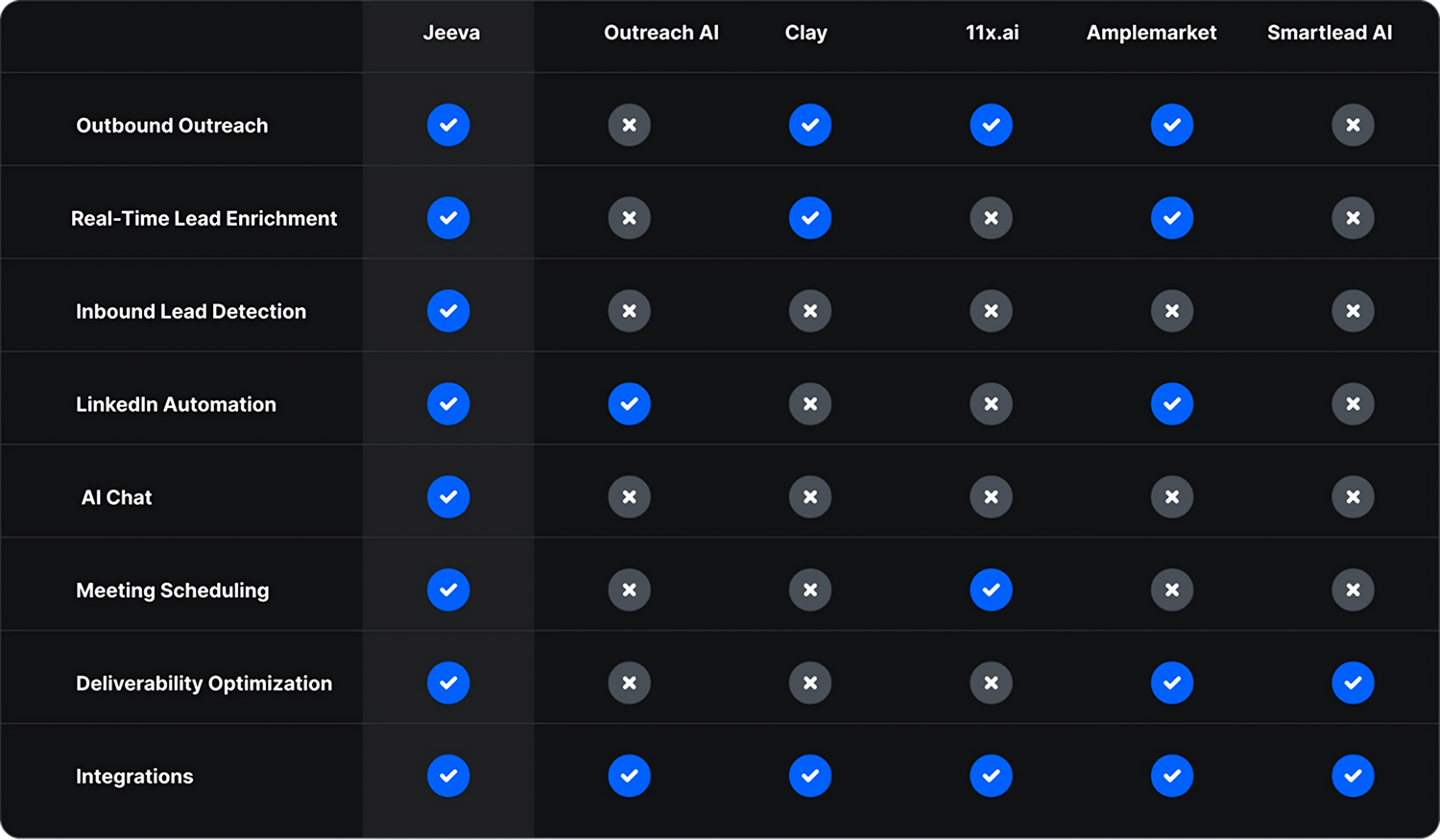Viewport: 1440px width, 840px height.
Task: Click the Integrations row label
Action: click(134, 777)
